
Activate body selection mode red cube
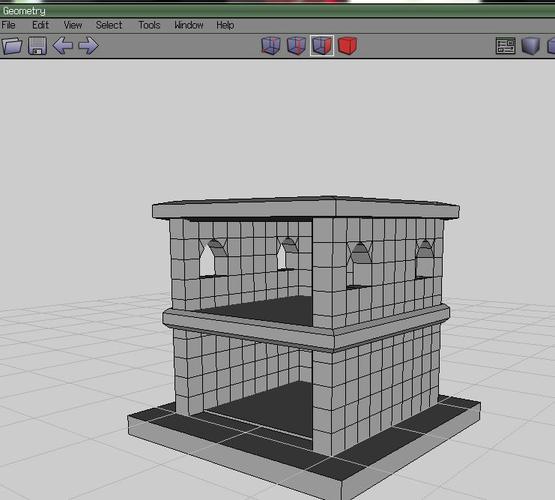[348, 46]
